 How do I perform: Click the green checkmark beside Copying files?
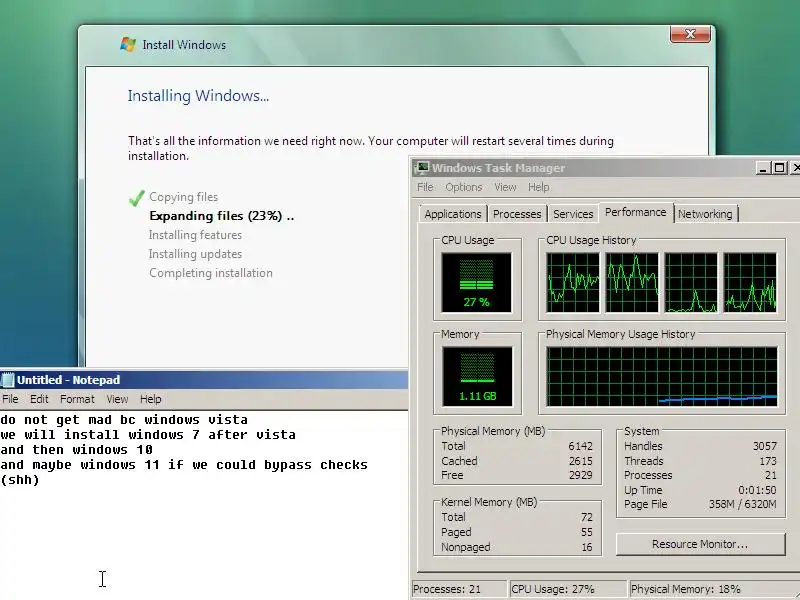[x=136, y=198]
